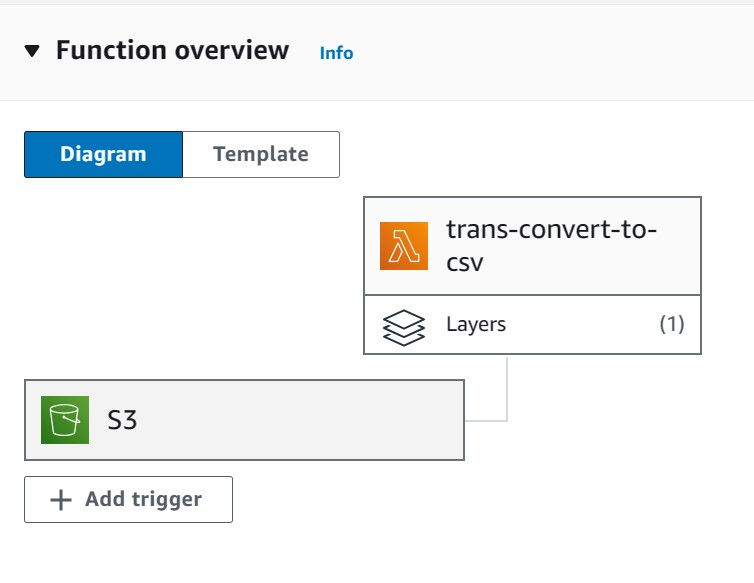Select the S3 trigger box

(244, 420)
